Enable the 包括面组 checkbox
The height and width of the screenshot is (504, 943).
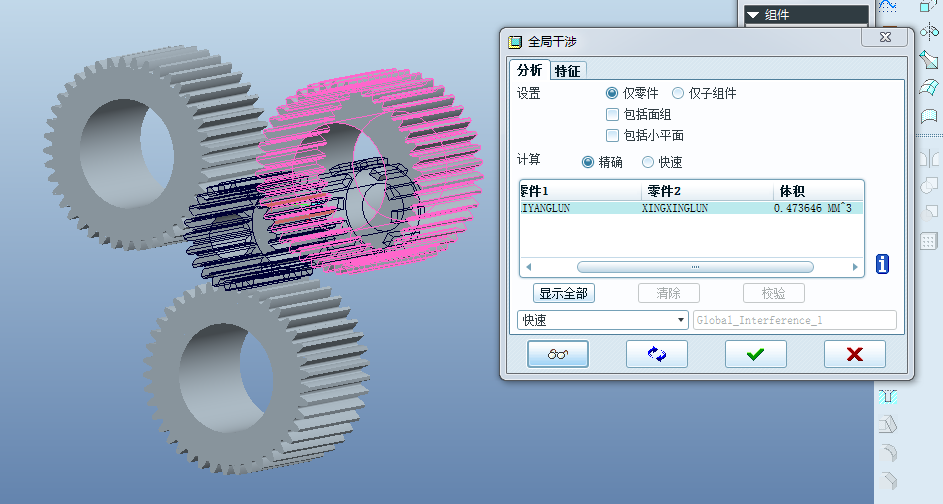613,114
